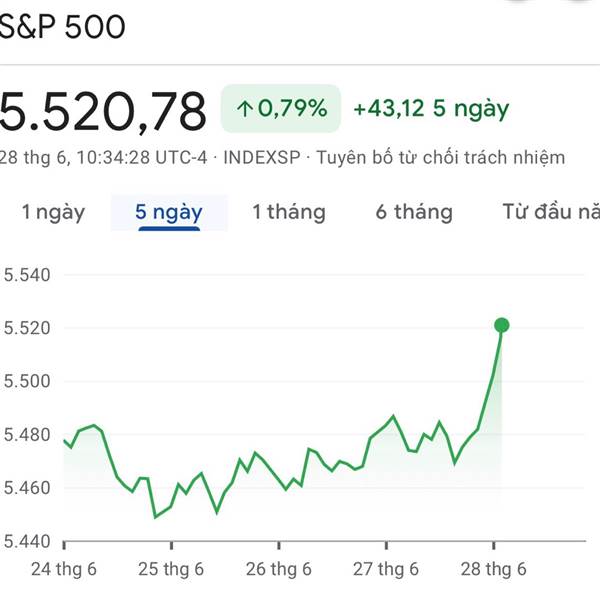
Task: Choose the "Từ đầu năm" range tab
Action: [550, 212]
